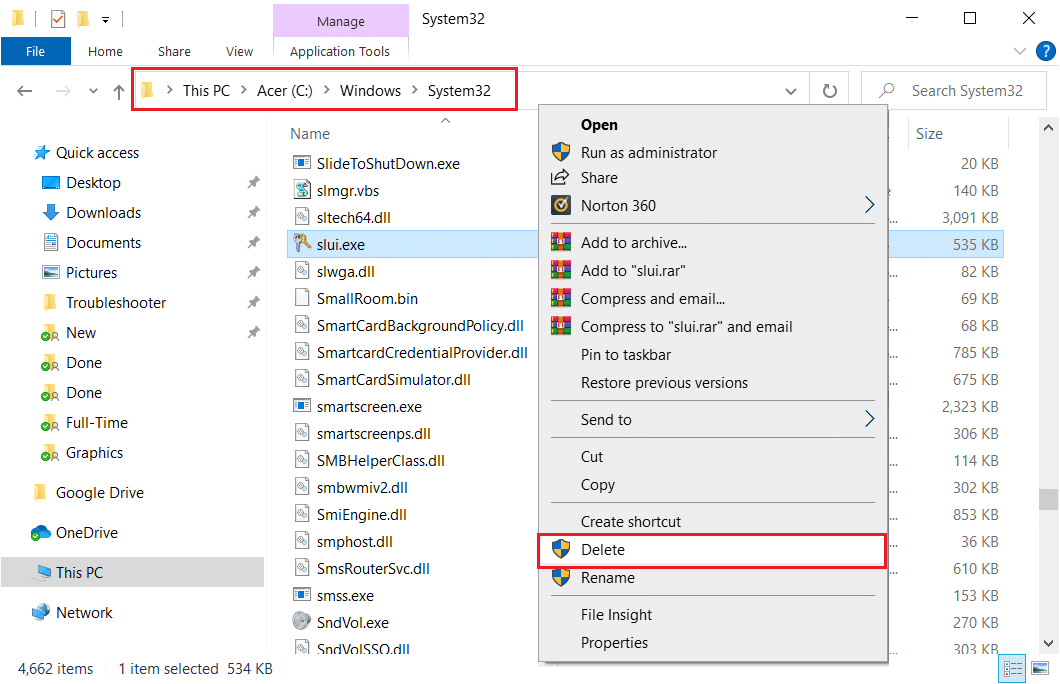Viewport: 1060px width, 684px height.
Task: Select This PC in navigation pane
Action: pos(79,573)
